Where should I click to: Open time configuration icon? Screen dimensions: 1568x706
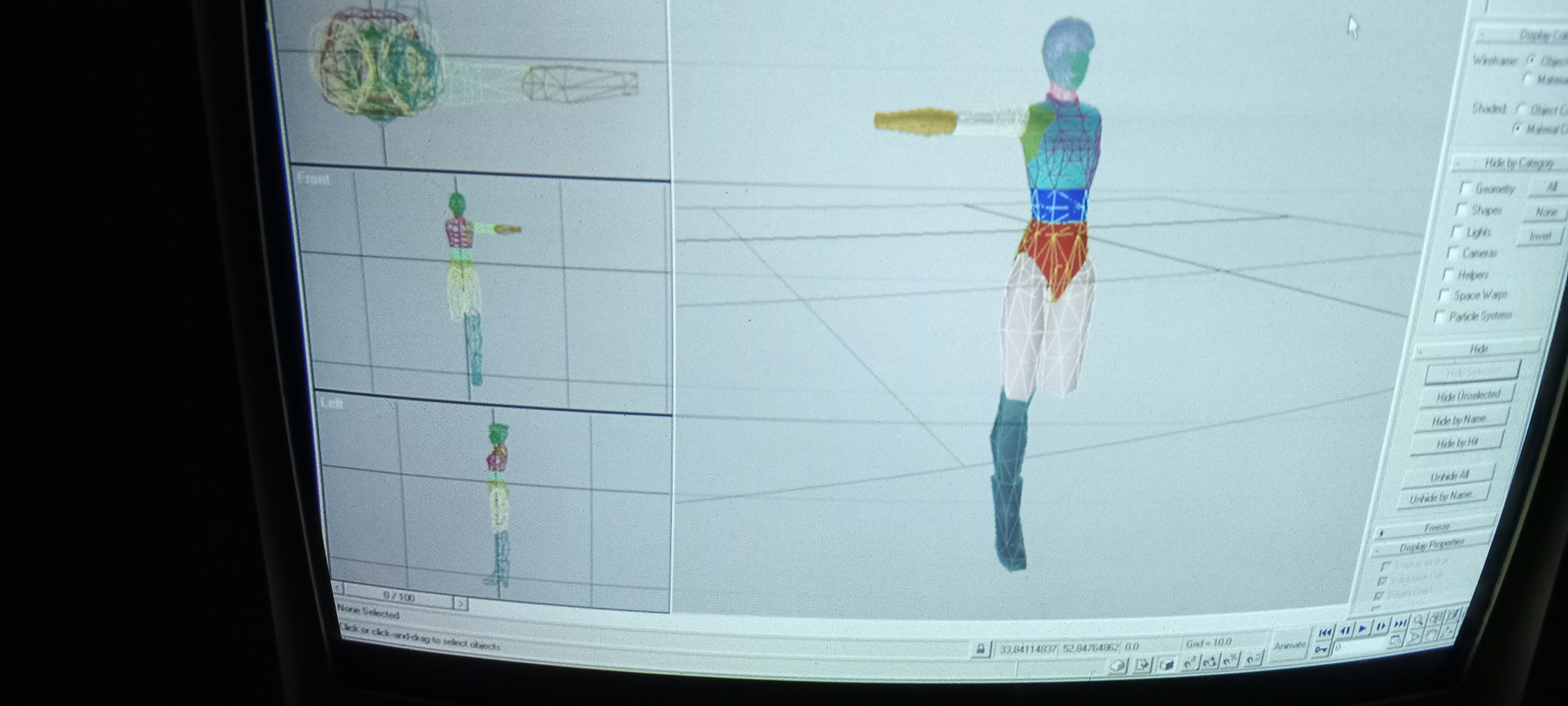coord(1396,639)
